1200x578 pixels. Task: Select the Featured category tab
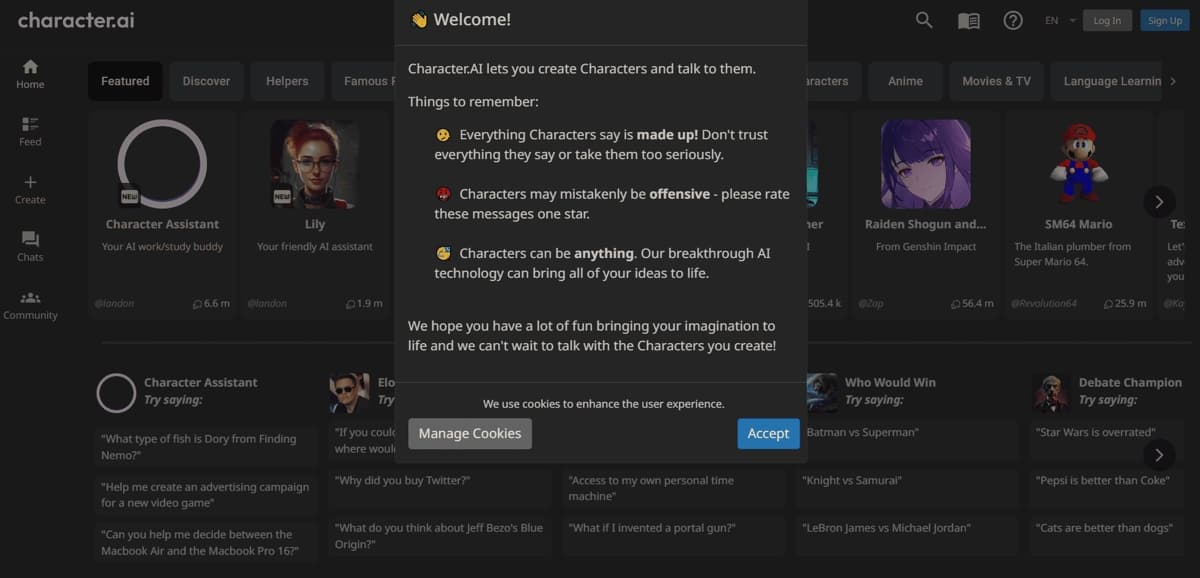click(x=125, y=81)
